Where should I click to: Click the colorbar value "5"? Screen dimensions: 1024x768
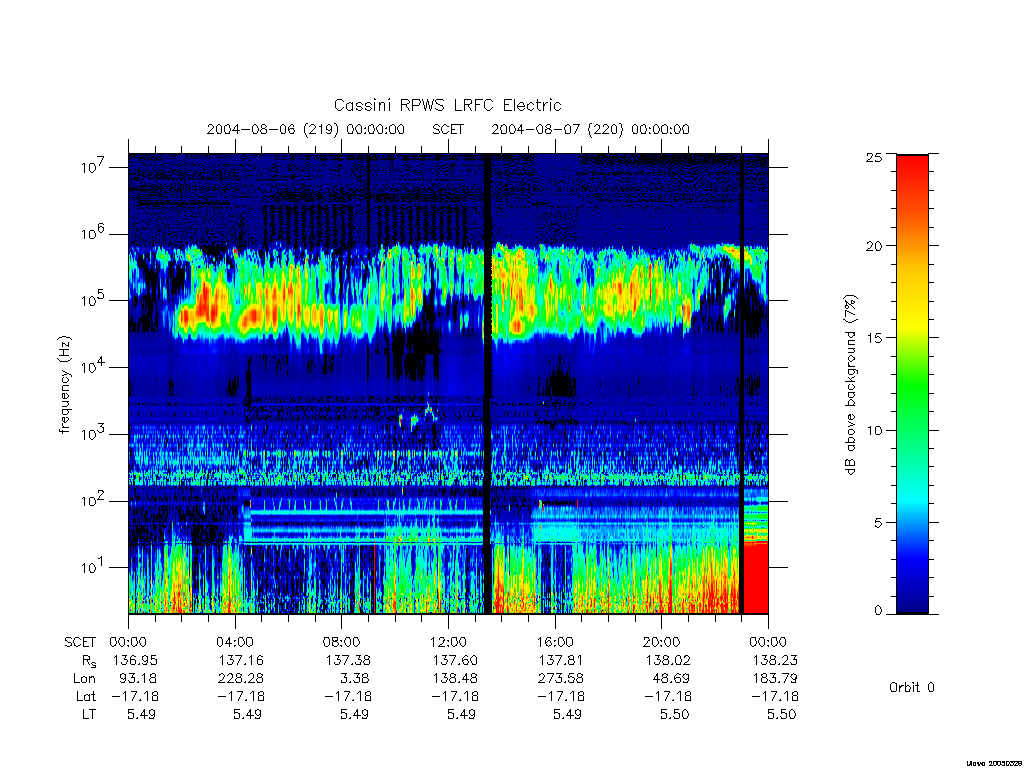tap(878, 522)
